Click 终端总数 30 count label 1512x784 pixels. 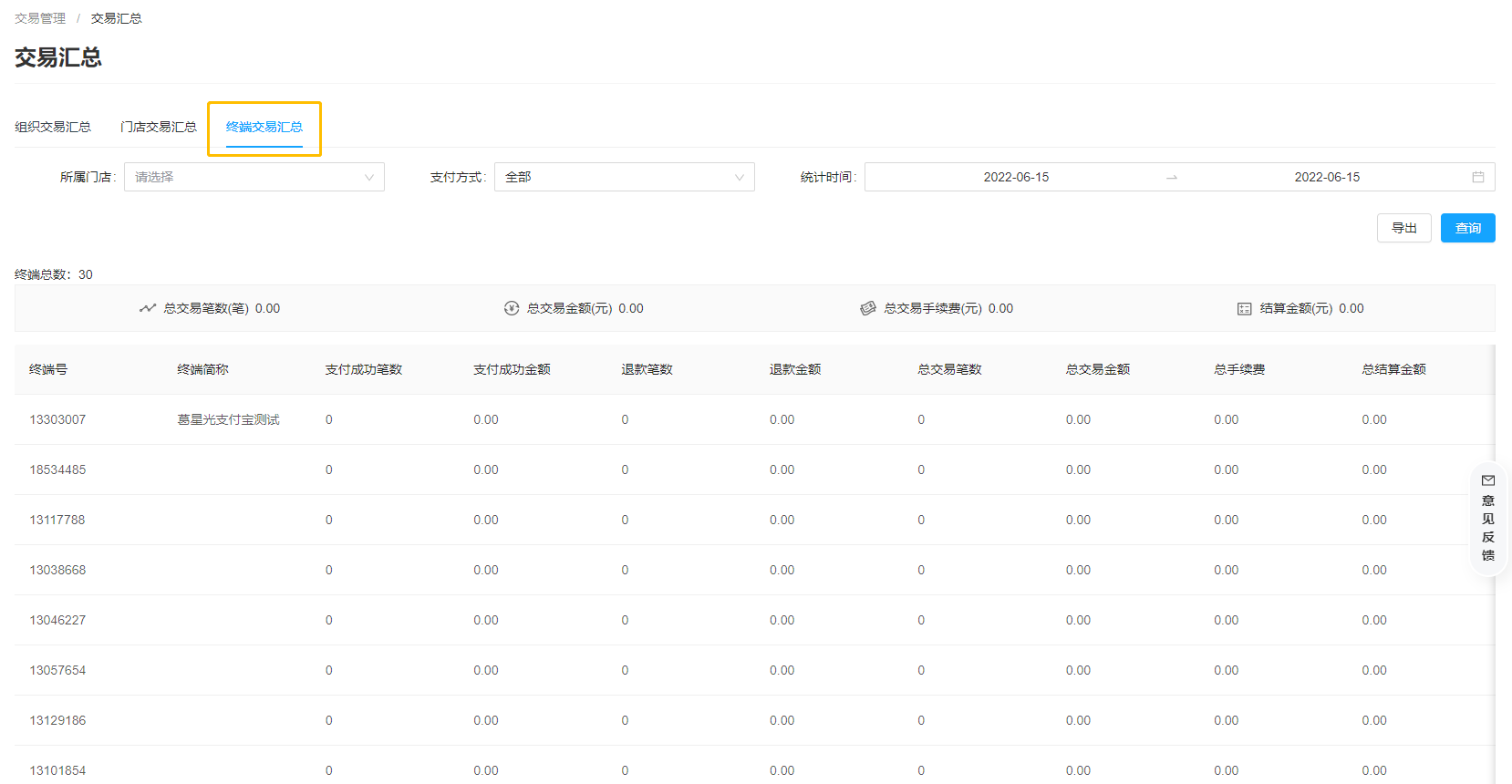pyautogui.click(x=54, y=274)
